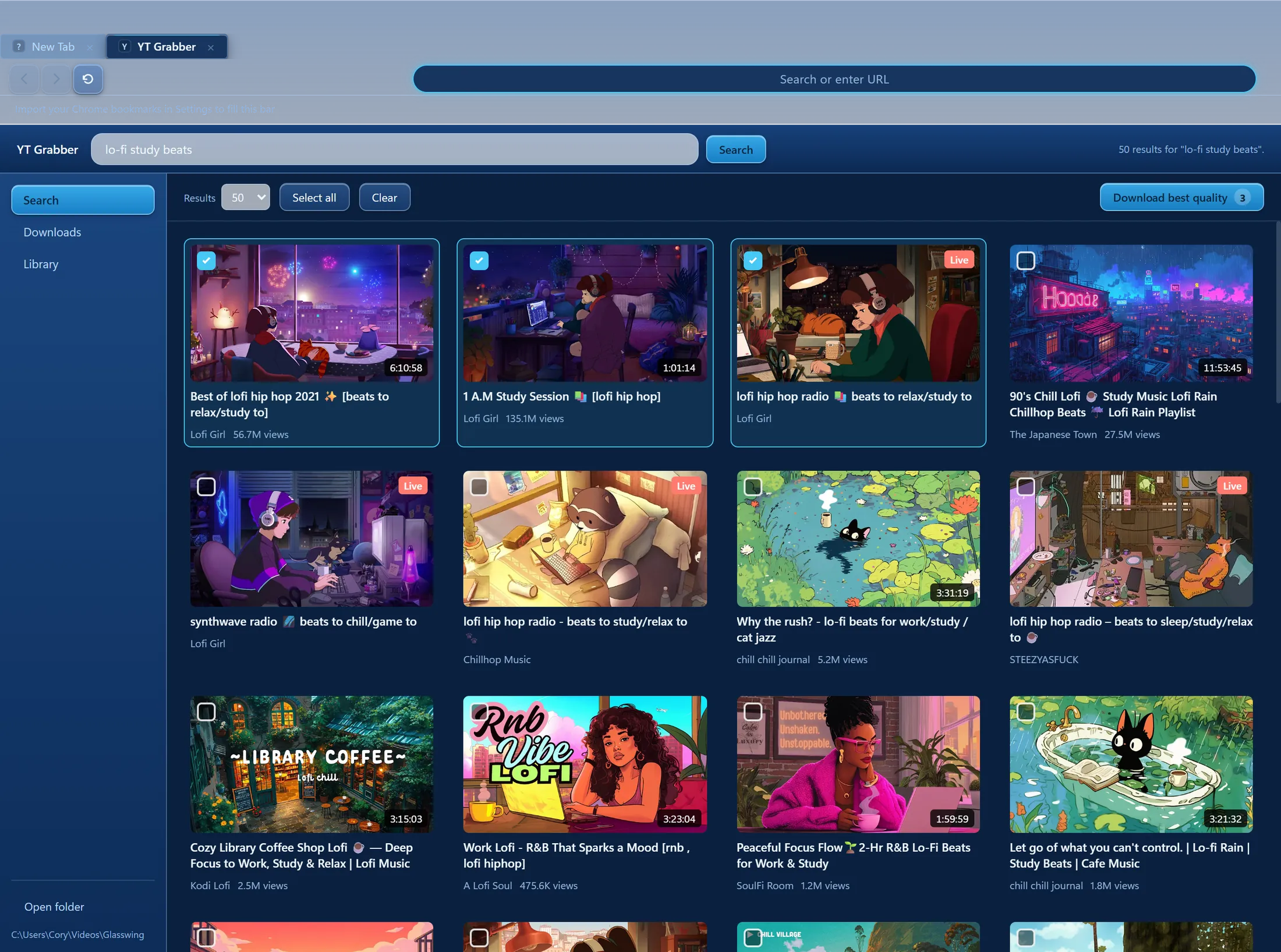Image resolution: width=1281 pixels, height=952 pixels.
Task: Click the YT Grabber tab favicon
Action: point(124,47)
